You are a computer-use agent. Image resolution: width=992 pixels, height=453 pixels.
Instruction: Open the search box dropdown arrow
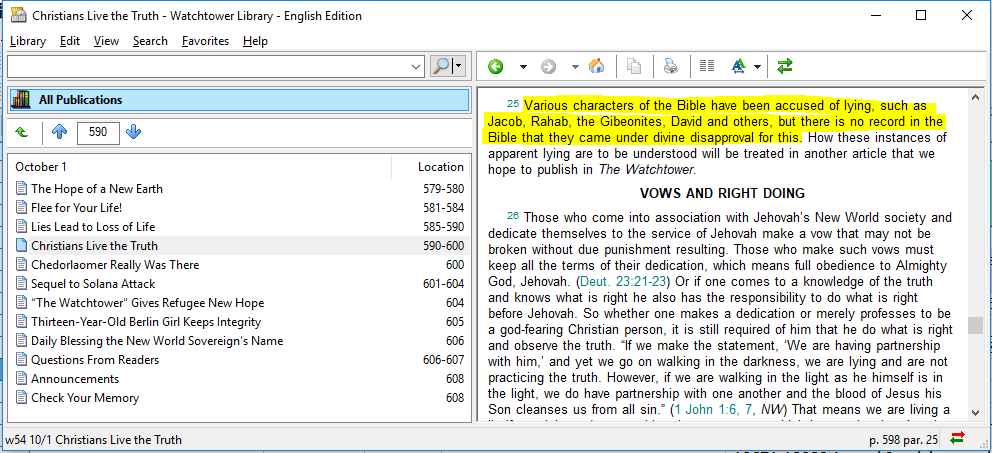(x=417, y=67)
